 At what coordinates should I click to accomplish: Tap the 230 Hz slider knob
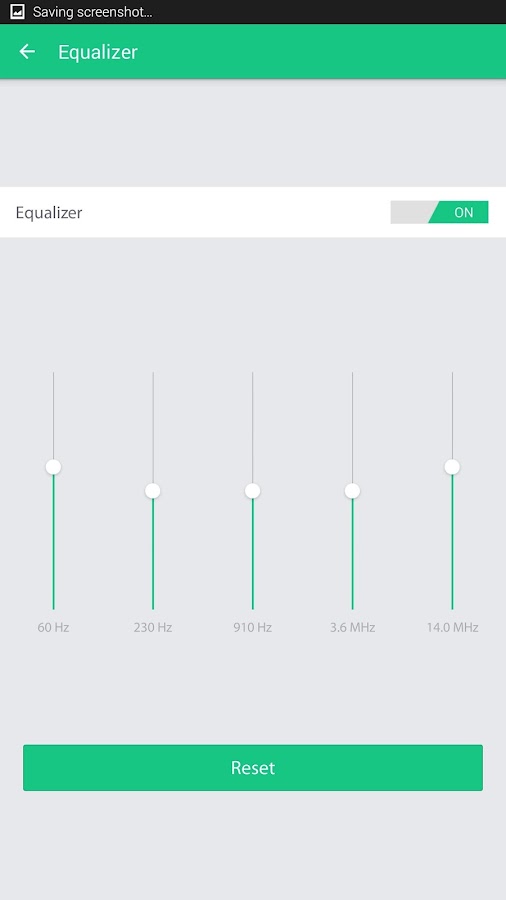point(153,491)
